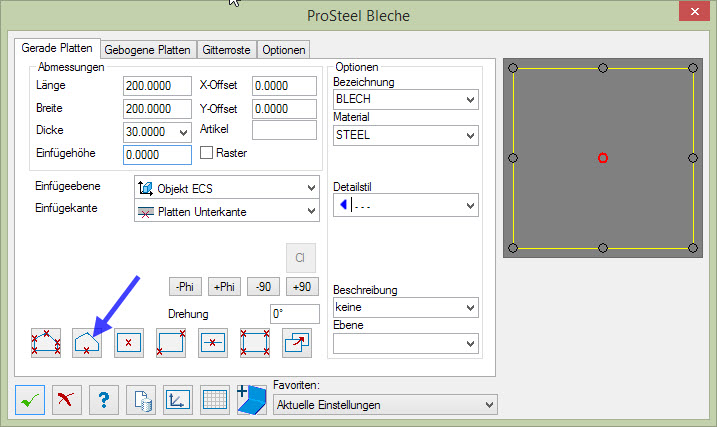Select the top-left corner point in preview
The width and height of the screenshot is (717, 427).
[x=513, y=68]
